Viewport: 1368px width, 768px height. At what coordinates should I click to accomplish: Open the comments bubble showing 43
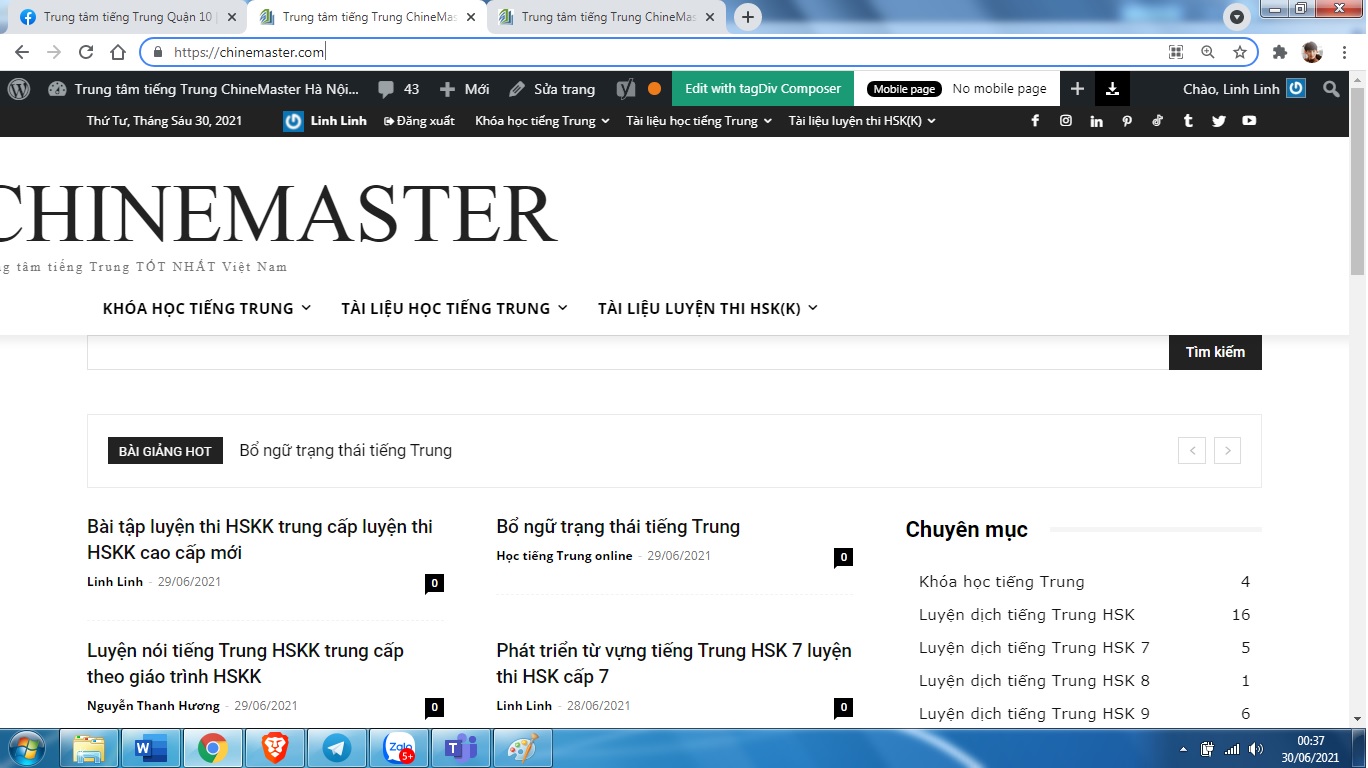coord(398,89)
